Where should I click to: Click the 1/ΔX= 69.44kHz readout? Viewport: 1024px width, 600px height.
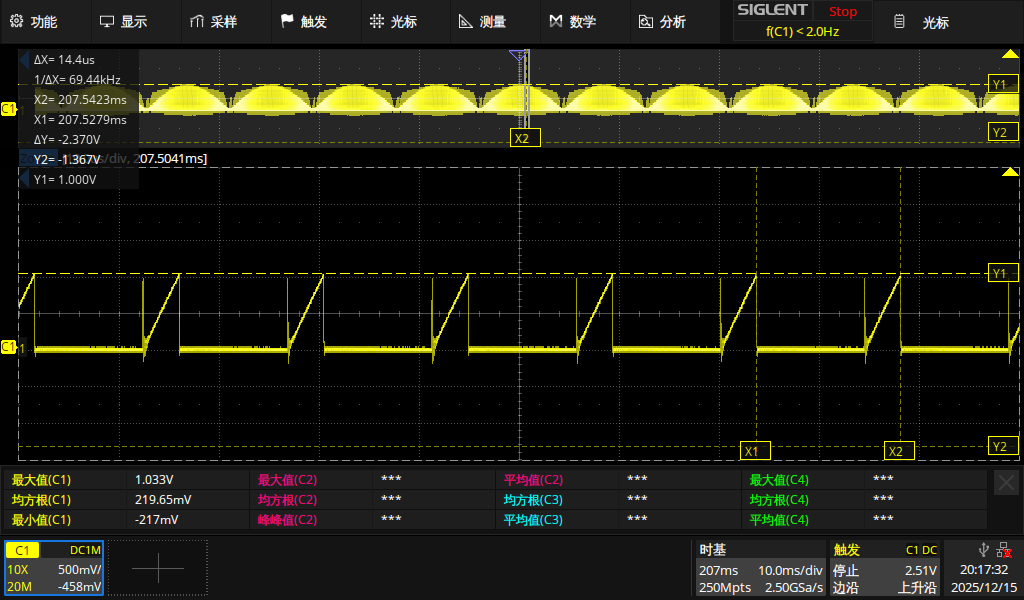coord(77,80)
